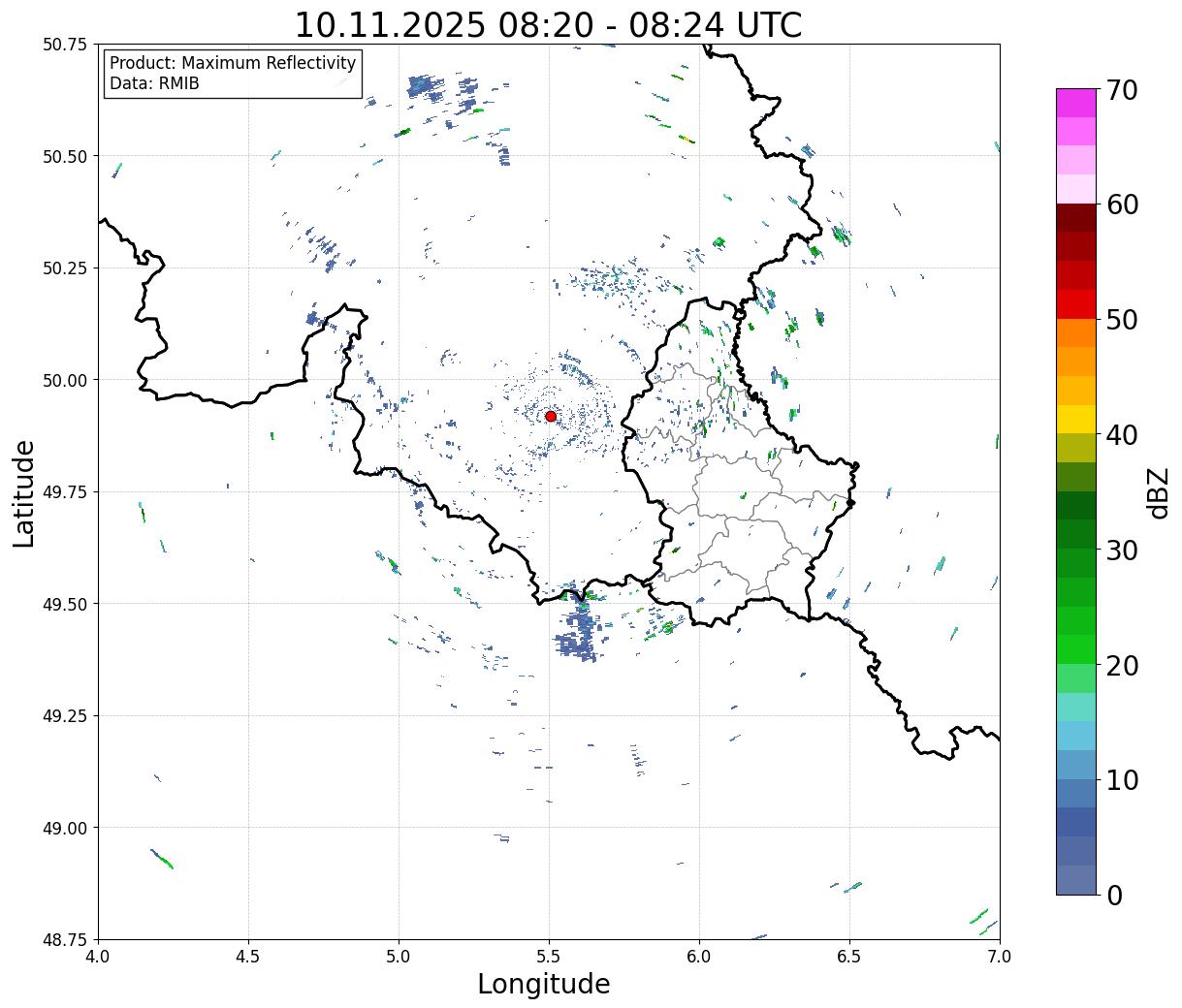Click the magenta 70 dBZ colorbar segment
The image size is (1182, 1008).
(1075, 103)
